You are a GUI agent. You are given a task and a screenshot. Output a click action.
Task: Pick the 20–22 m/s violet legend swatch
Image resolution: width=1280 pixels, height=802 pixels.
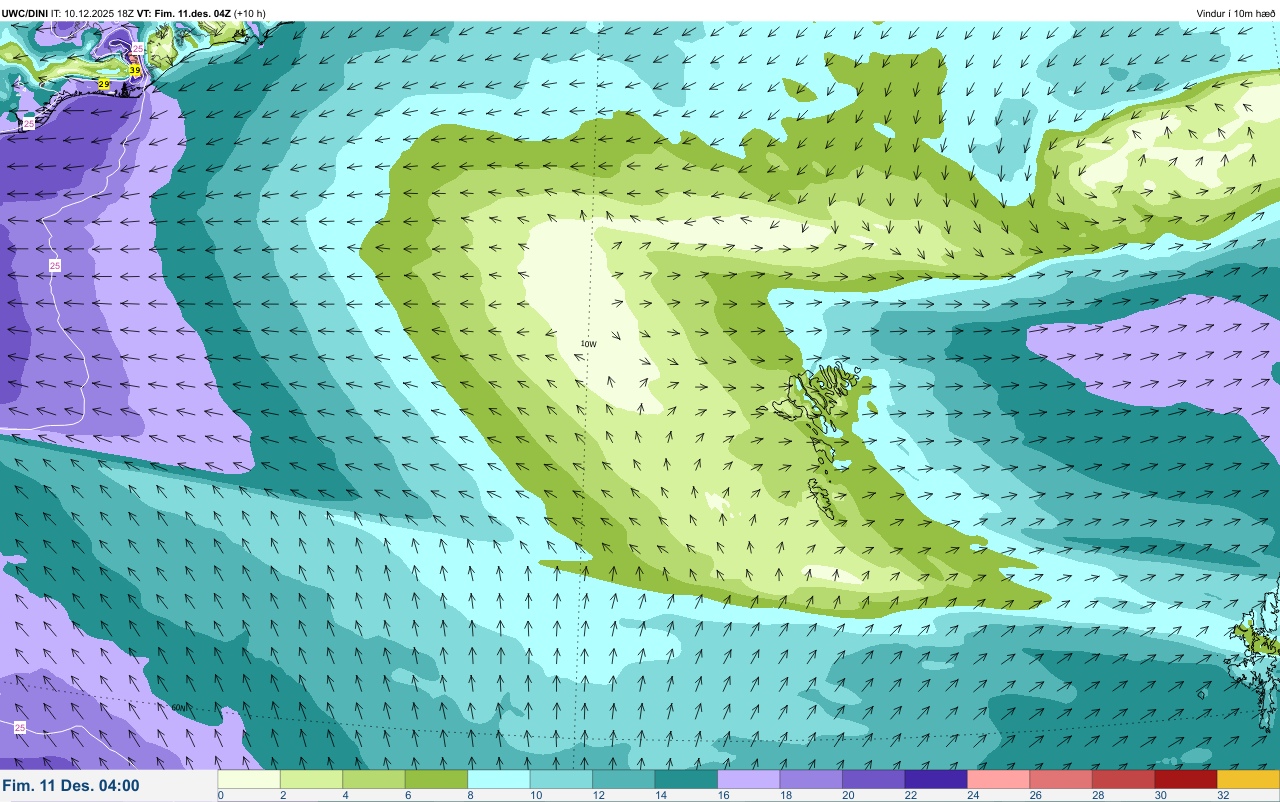click(874, 779)
